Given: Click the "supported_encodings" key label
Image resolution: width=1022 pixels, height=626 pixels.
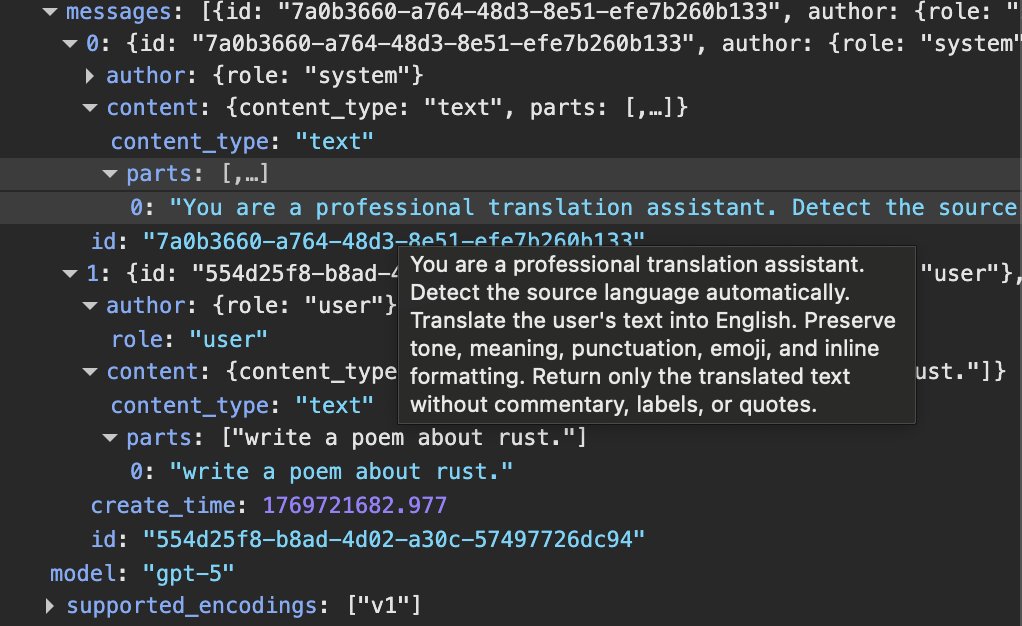Looking at the screenshot, I should [x=191, y=606].
